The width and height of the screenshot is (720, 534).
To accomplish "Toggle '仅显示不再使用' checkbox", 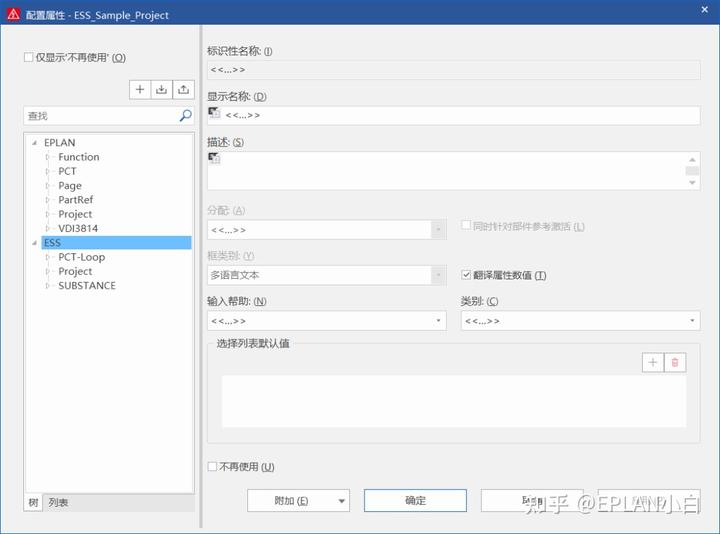I will pyautogui.click(x=28, y=57).
